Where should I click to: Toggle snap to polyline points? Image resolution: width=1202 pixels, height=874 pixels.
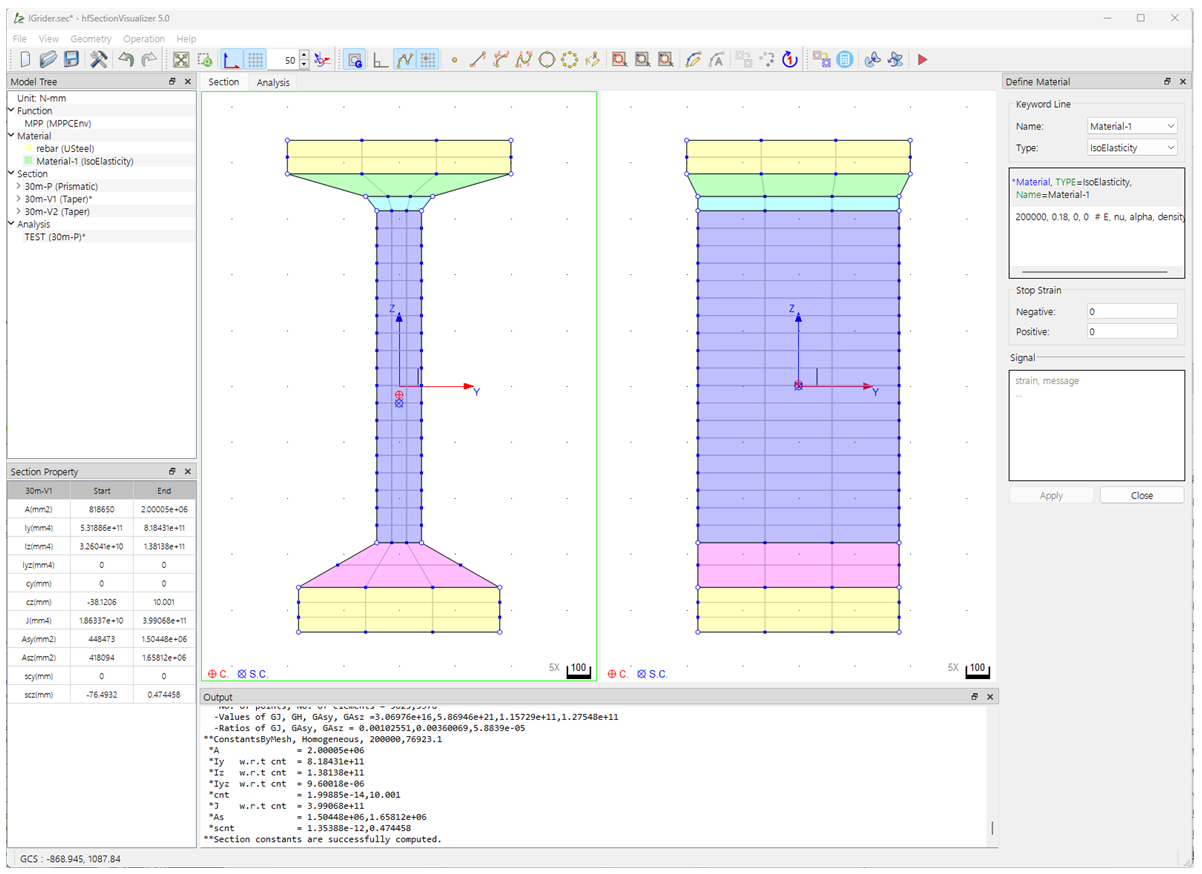click(x=405, y=60)
